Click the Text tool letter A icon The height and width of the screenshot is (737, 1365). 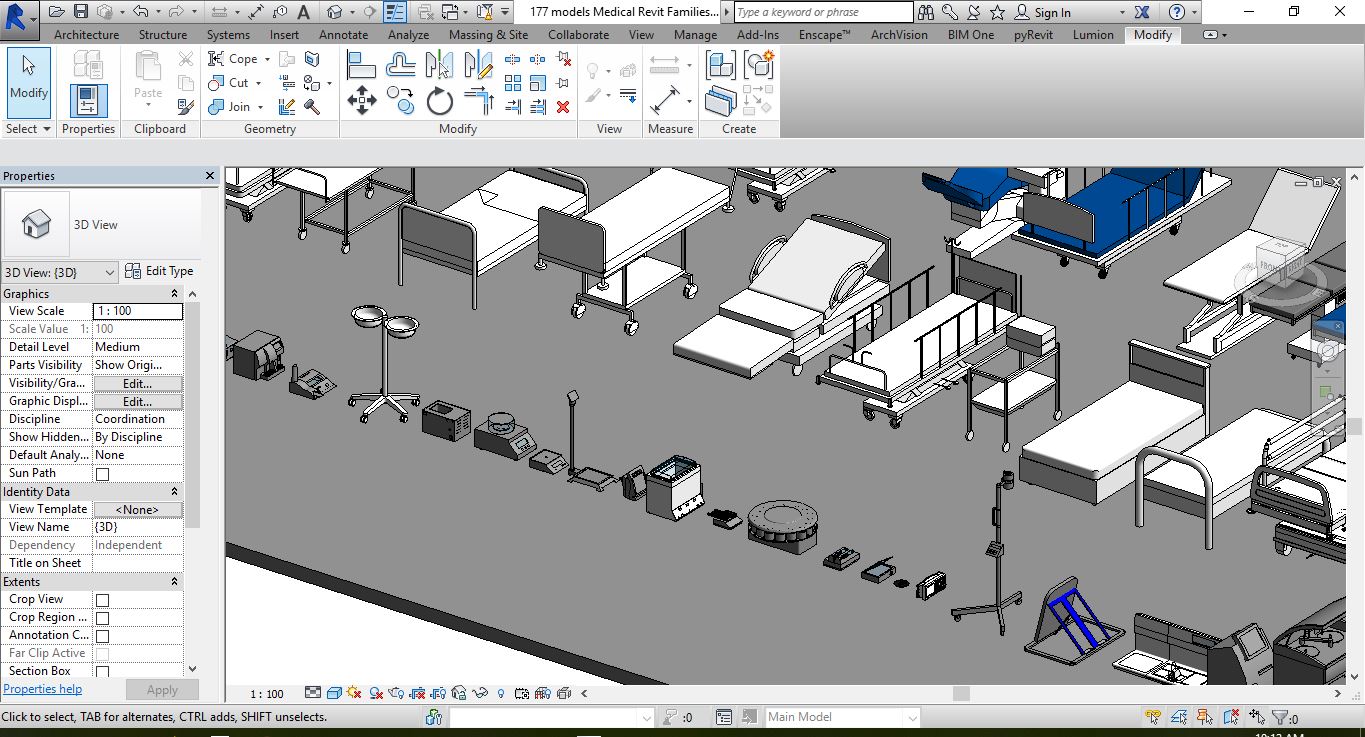[x=304, y=12]
